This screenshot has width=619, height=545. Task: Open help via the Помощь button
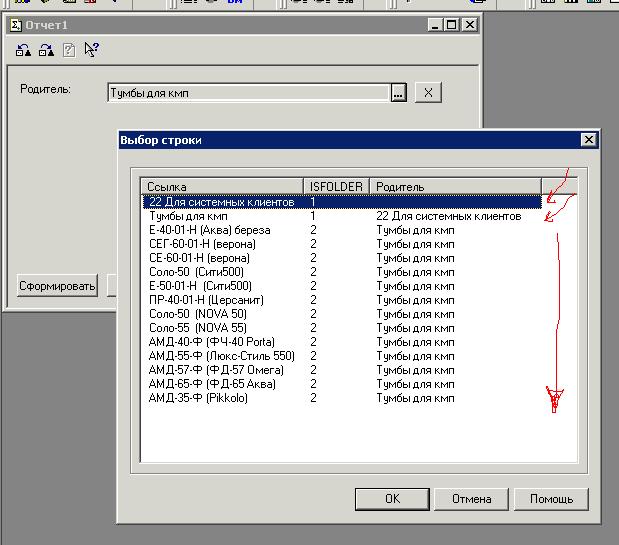[551, 499]
